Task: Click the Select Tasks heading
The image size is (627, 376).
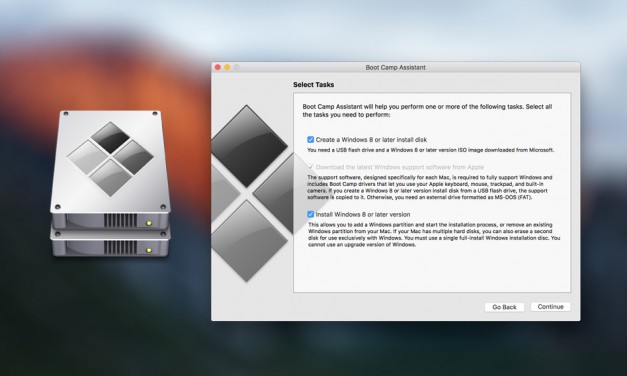Action: [x=314, y=85]
